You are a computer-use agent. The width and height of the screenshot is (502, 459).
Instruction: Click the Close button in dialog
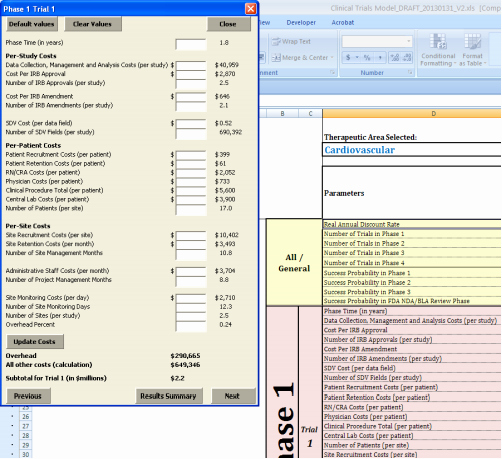tap(228, 24)
